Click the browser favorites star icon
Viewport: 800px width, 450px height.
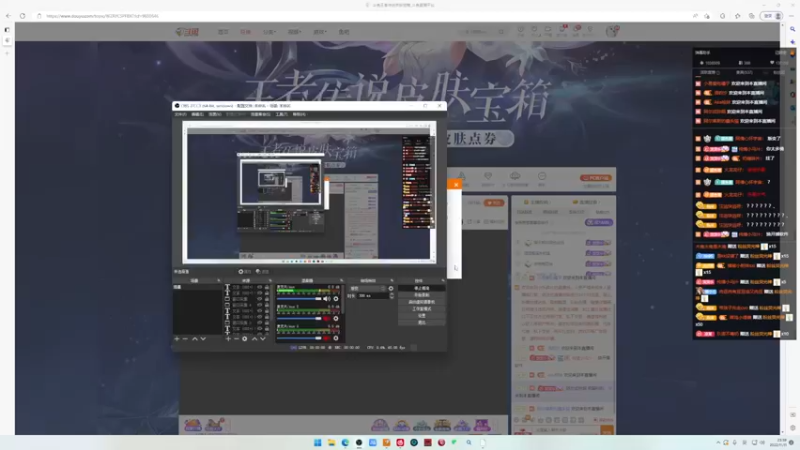[x=737, y=16]
